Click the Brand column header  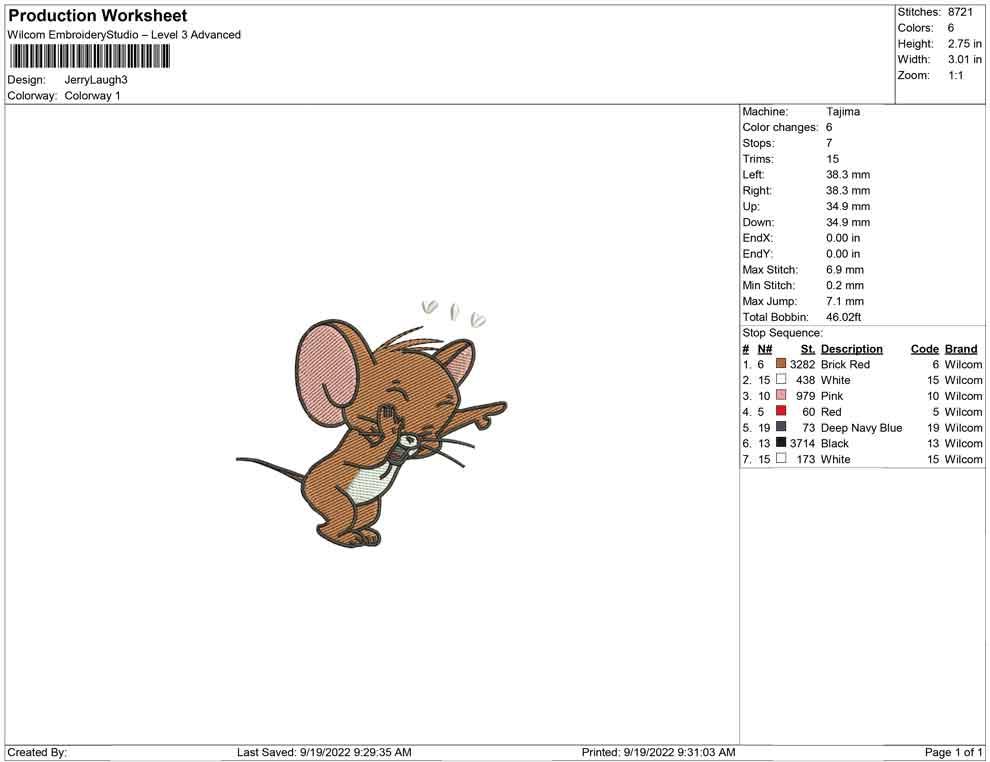click(x=961, y=349)
